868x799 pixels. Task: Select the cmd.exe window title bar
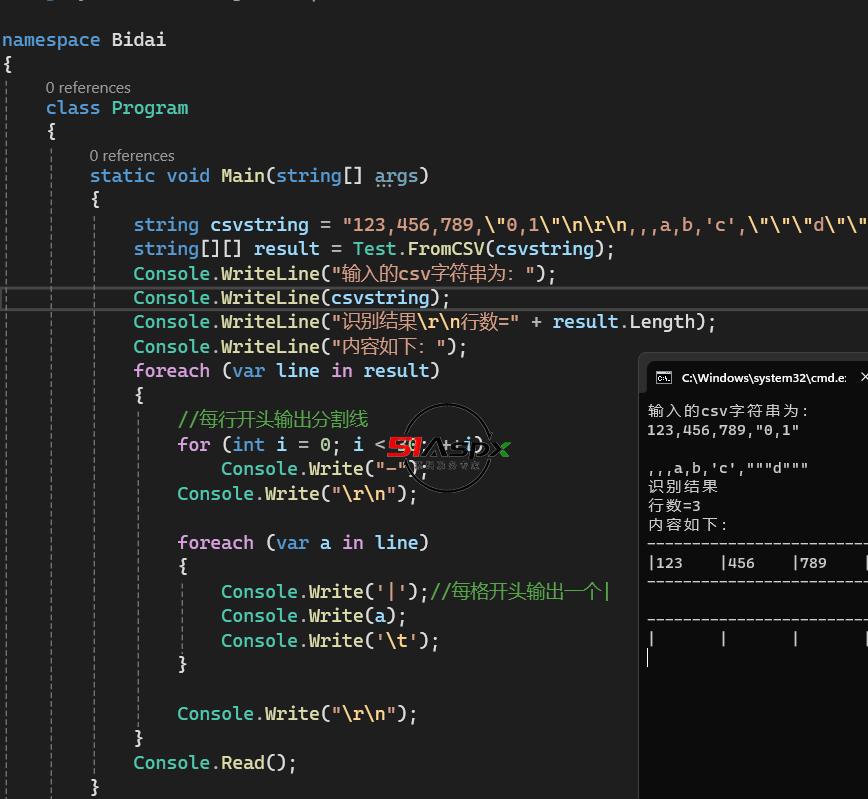click(x=762, y=377)
